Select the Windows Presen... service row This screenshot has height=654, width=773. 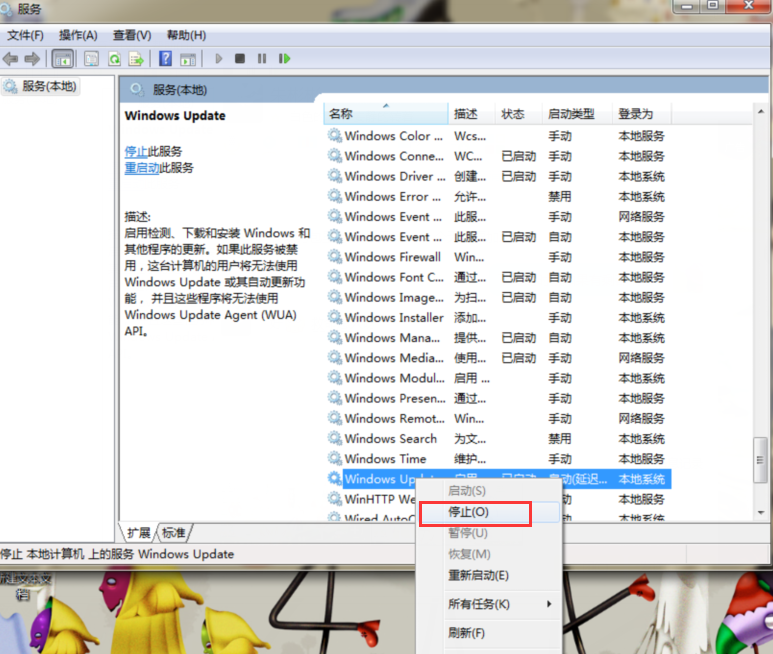point(497,398)
